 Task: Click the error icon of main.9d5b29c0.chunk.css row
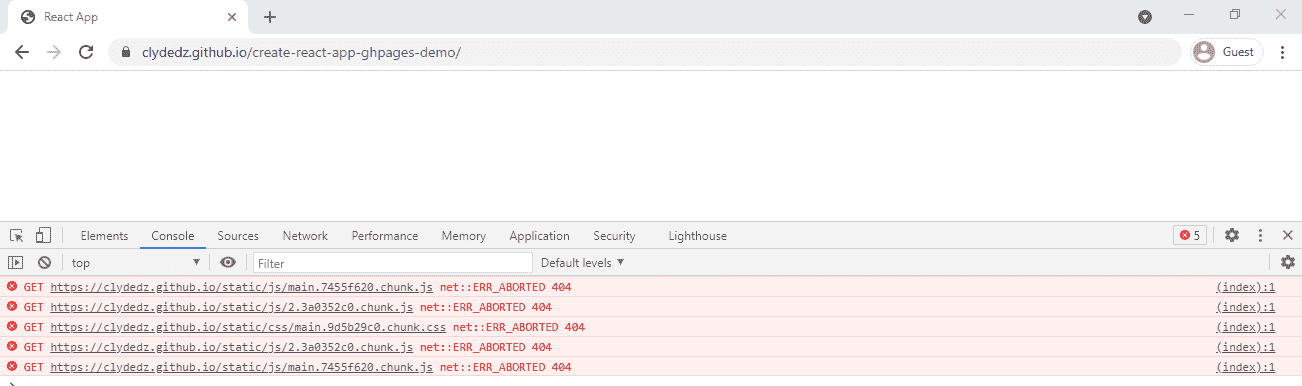coord(12,327)
